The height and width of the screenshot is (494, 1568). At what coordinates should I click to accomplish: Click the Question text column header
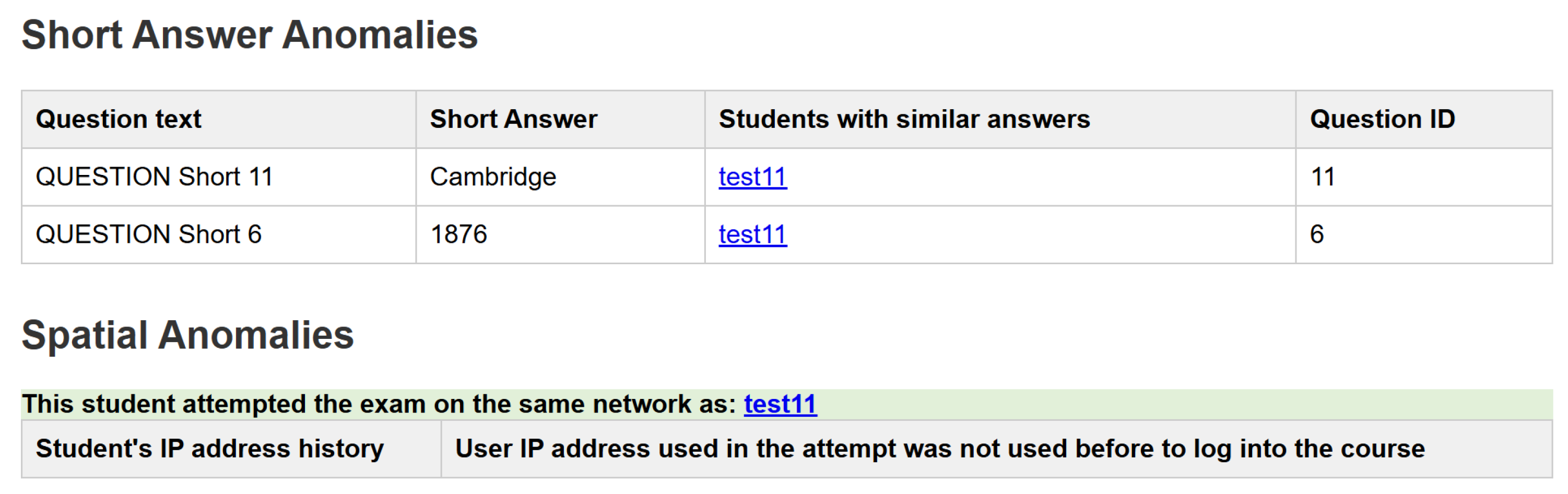click(119, 120)
